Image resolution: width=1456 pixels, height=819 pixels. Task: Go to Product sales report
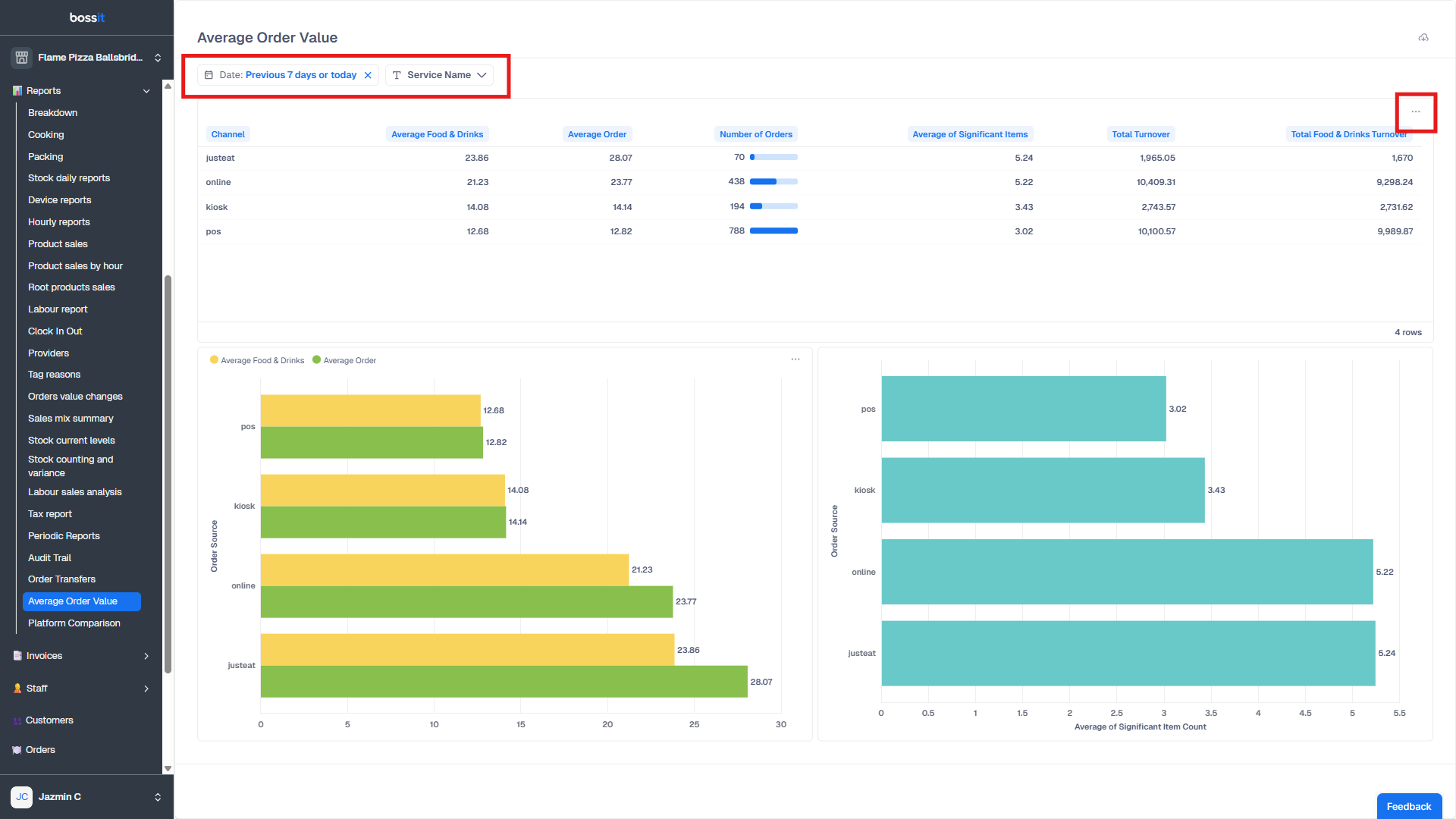pos(58,244)
